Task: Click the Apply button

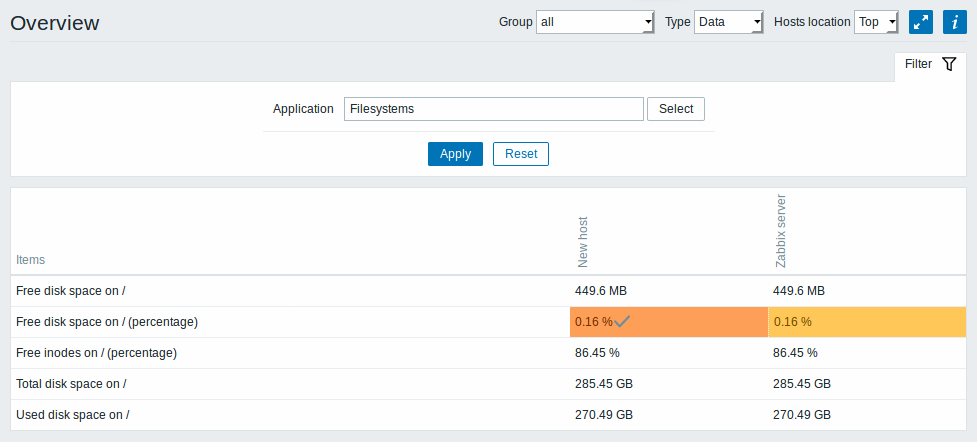Action: click(x=455, y=154)
